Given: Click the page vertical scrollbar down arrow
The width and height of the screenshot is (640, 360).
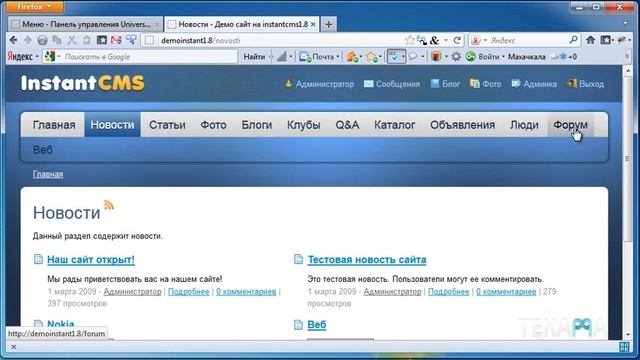Looking at the screenshot, I should coord(627,334).
